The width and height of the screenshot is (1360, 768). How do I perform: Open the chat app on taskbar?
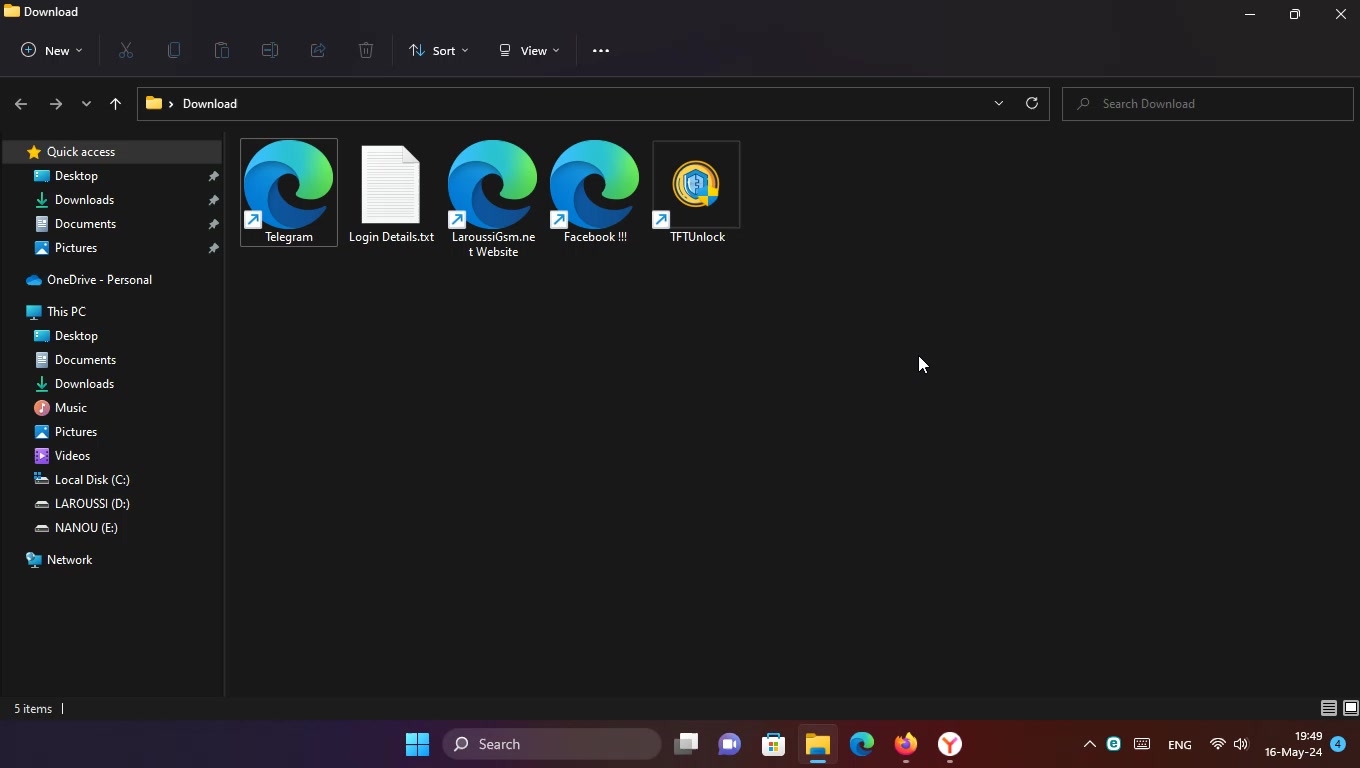[x=730, y=744]
